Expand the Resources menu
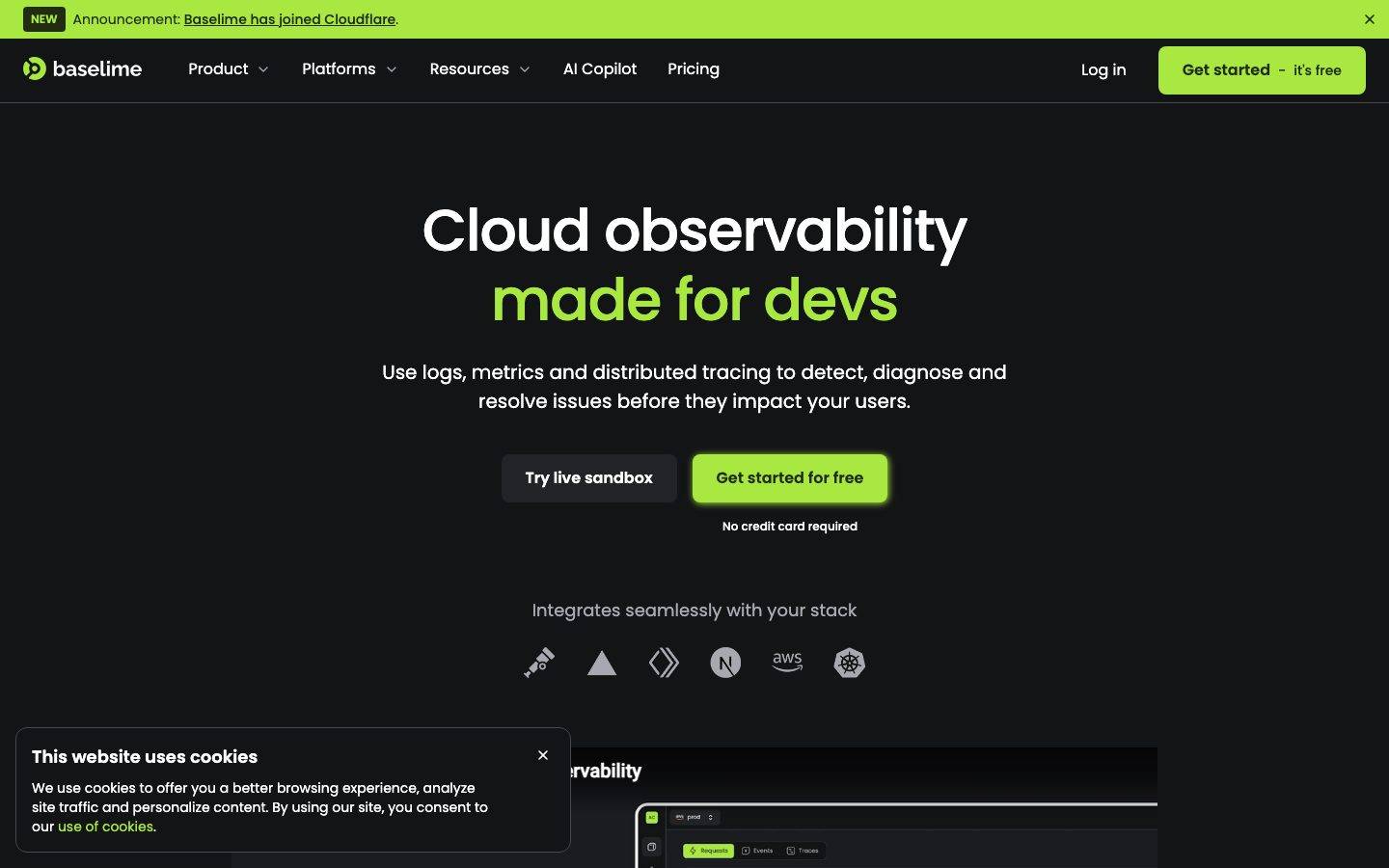Screen dimensions: 1389x868 (479, 69)
